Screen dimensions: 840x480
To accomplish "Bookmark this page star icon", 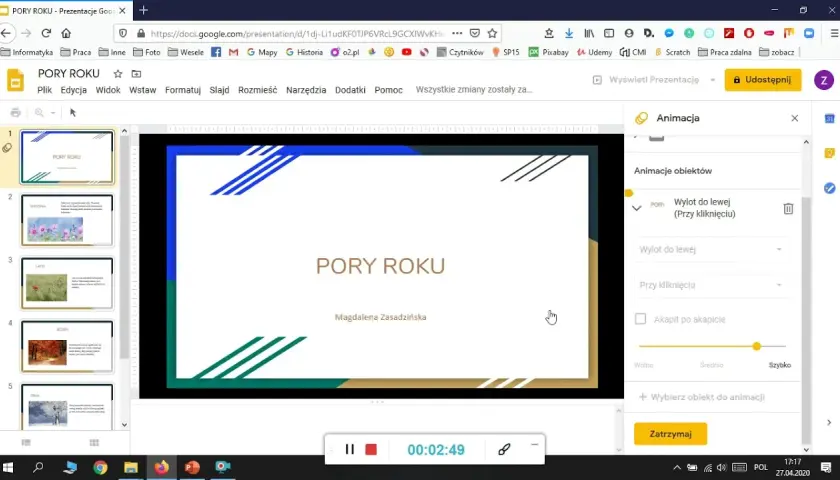I will 492,33.
